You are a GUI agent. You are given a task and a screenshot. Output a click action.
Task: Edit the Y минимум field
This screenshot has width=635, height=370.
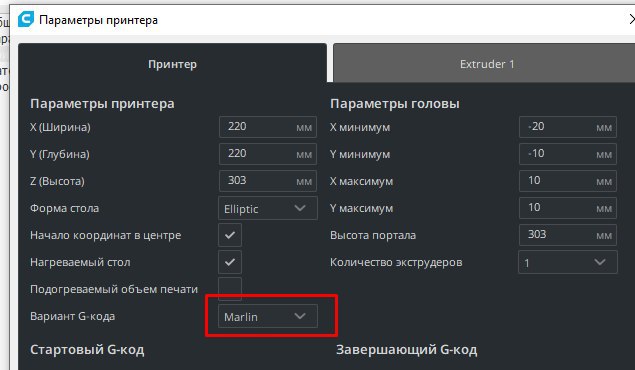568,154
